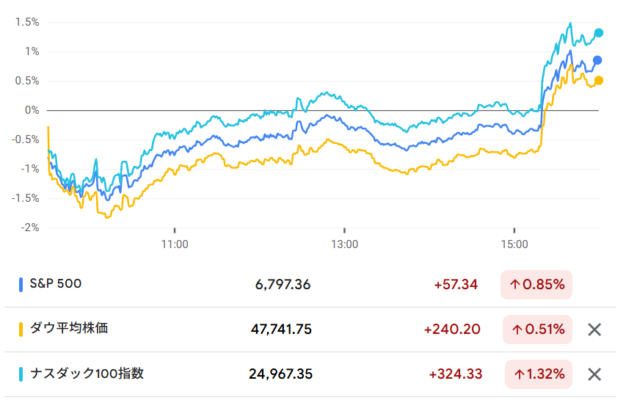Click the cyan Nasdaq endpoint dot on chart
The width and height of the screenshot is (626, 400).
[599, 33]
